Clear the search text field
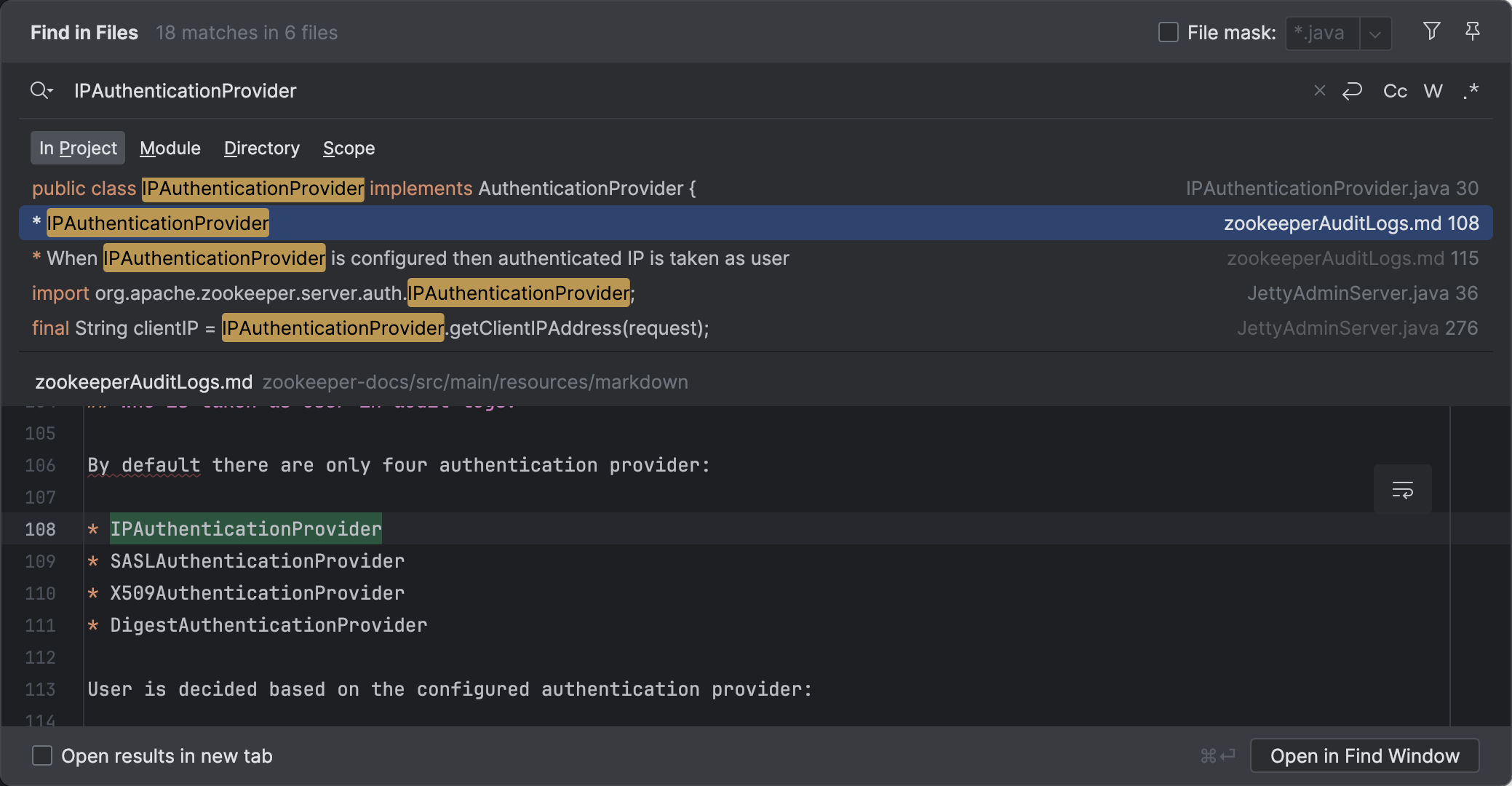Viewport: 1512px width, 786px height. pyautogui.click(x=1319, y=91)
